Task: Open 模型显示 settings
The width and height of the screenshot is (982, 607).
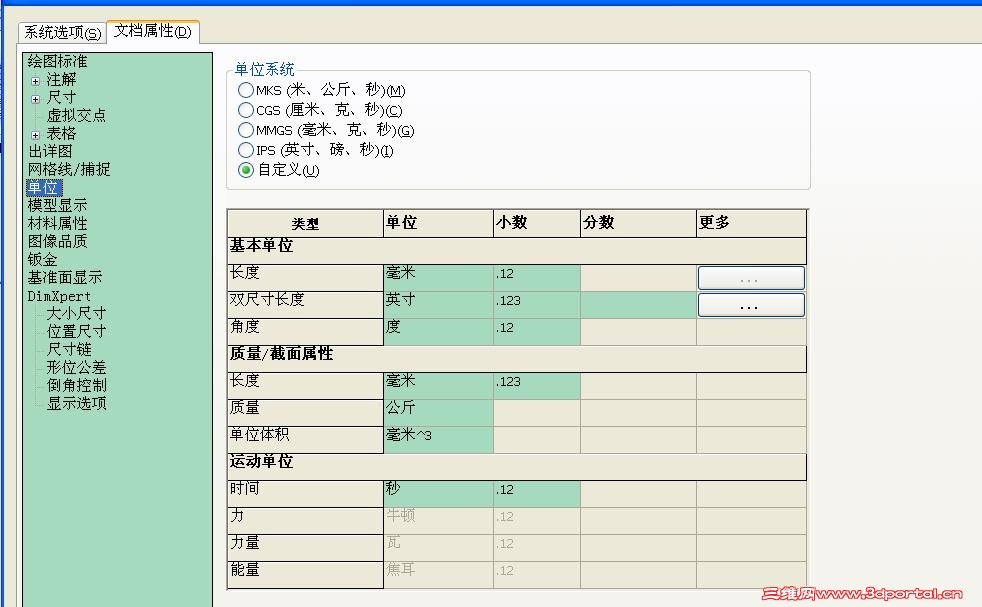Action: pos(57,205)
